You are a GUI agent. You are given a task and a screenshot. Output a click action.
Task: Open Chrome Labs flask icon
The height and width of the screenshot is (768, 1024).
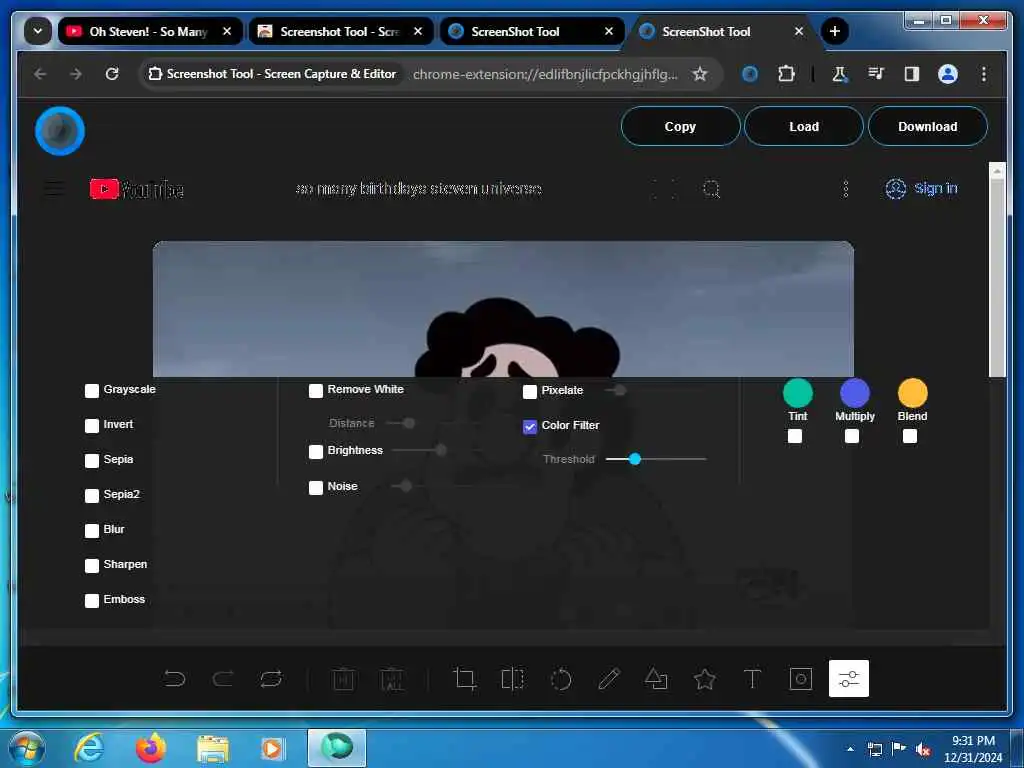(840, 74)
